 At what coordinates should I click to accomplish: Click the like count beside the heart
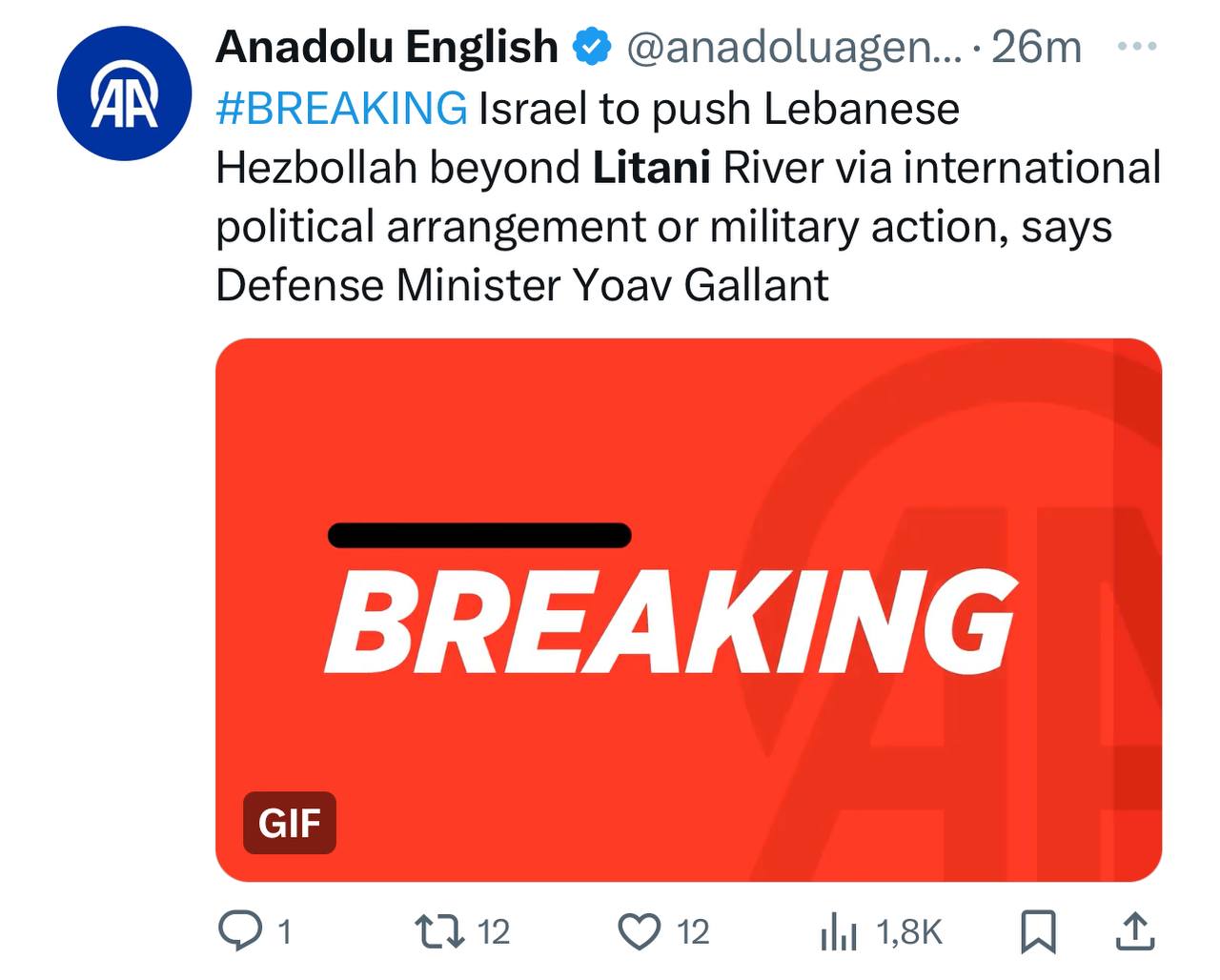pyautogui.click(x=693, y=931)
